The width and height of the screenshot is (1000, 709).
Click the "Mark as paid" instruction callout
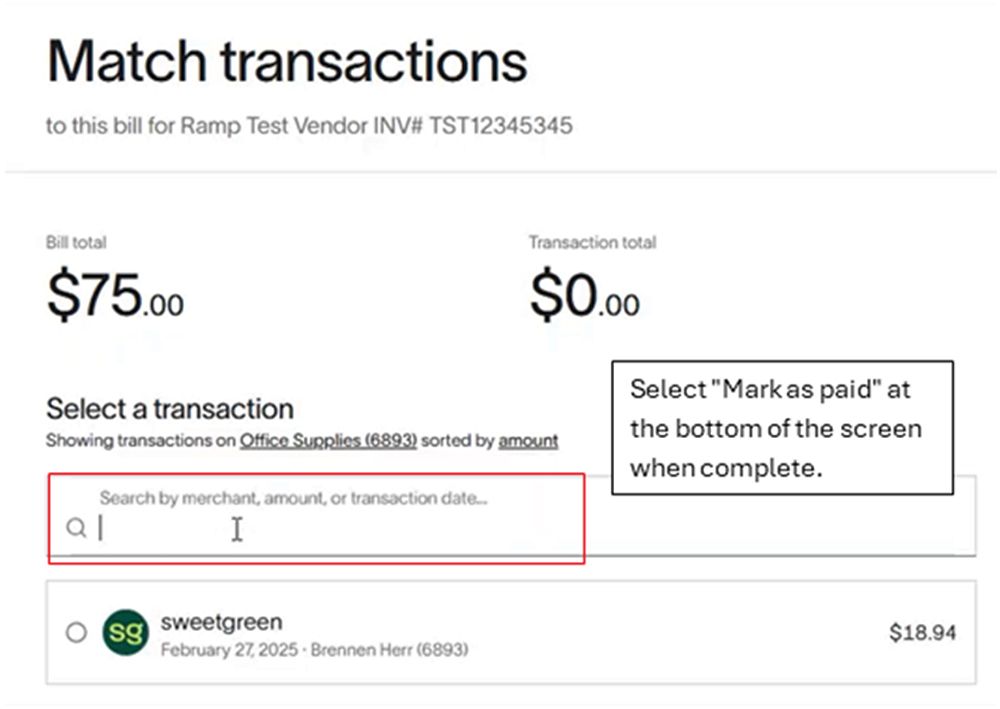pyautogui.click(x=781, y=428)
